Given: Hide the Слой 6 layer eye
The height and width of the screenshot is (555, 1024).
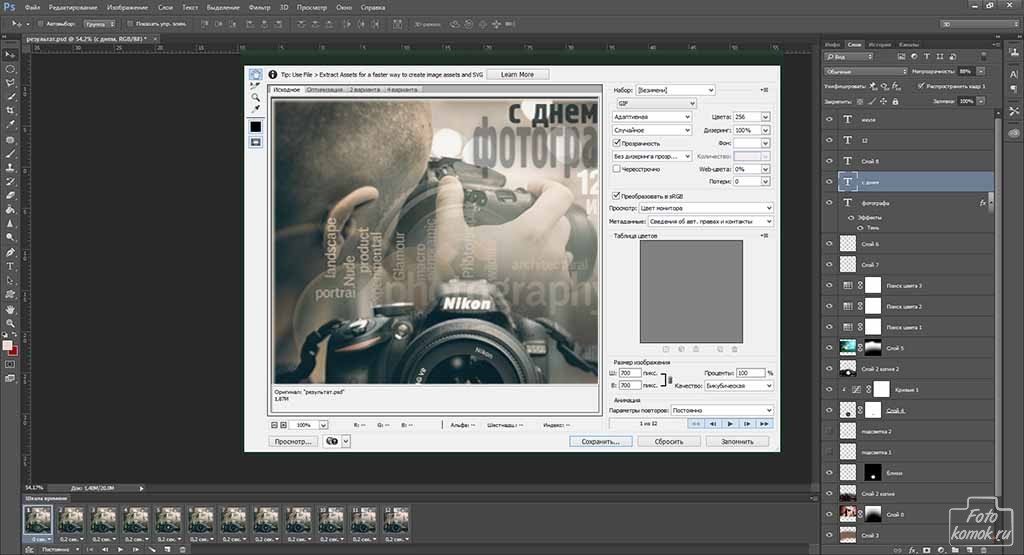Looking at the screenshot, I should [829, 244].
